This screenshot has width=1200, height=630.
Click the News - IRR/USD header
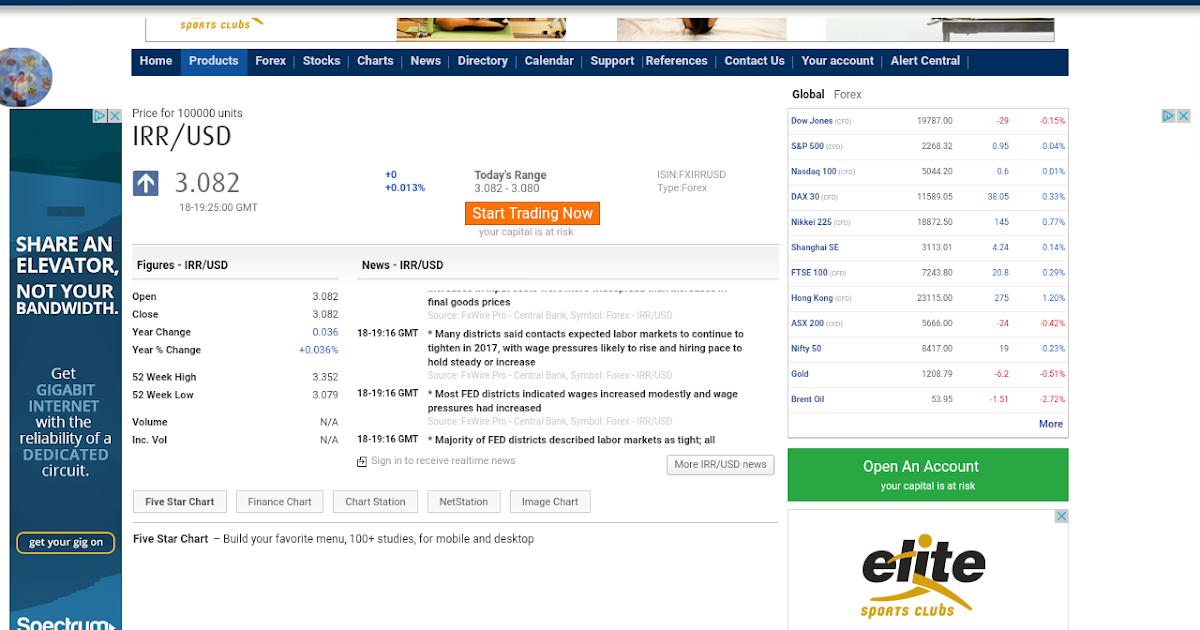(402, 265)
